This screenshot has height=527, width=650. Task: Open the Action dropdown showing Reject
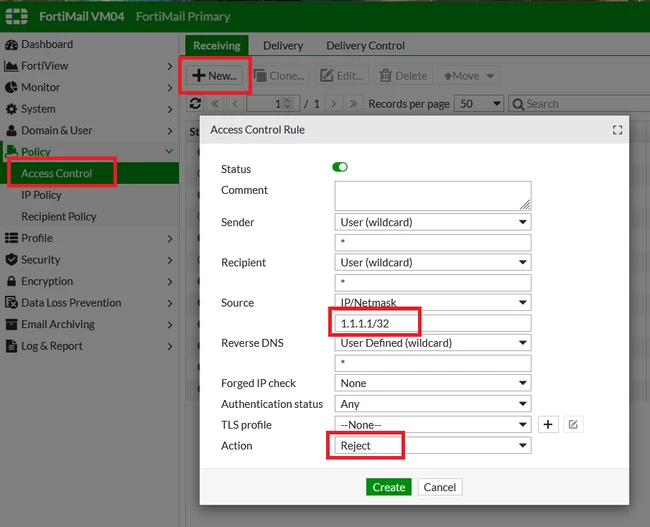point(433,445)
